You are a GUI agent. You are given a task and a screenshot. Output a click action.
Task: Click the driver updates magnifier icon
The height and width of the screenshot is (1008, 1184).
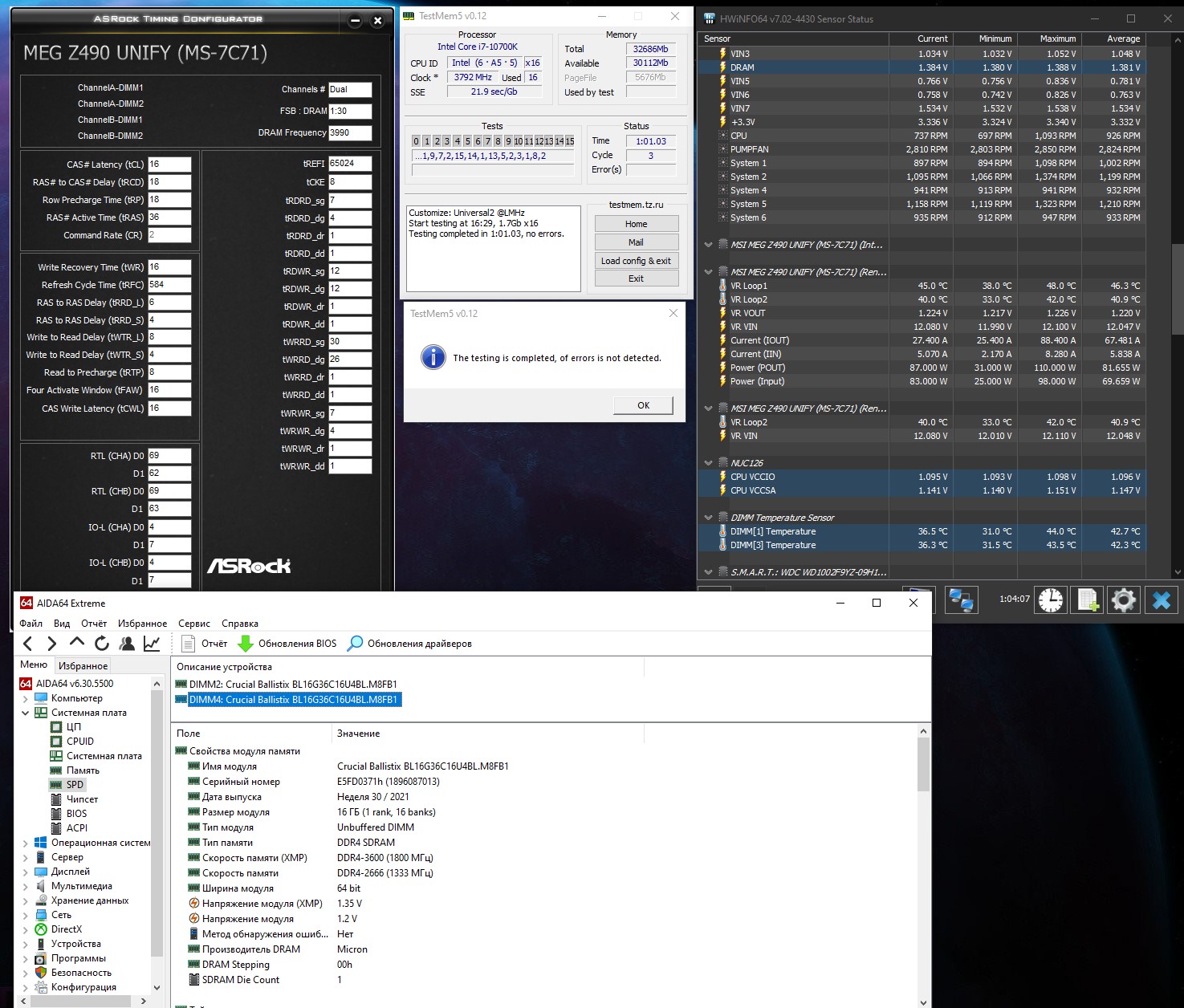355,644
